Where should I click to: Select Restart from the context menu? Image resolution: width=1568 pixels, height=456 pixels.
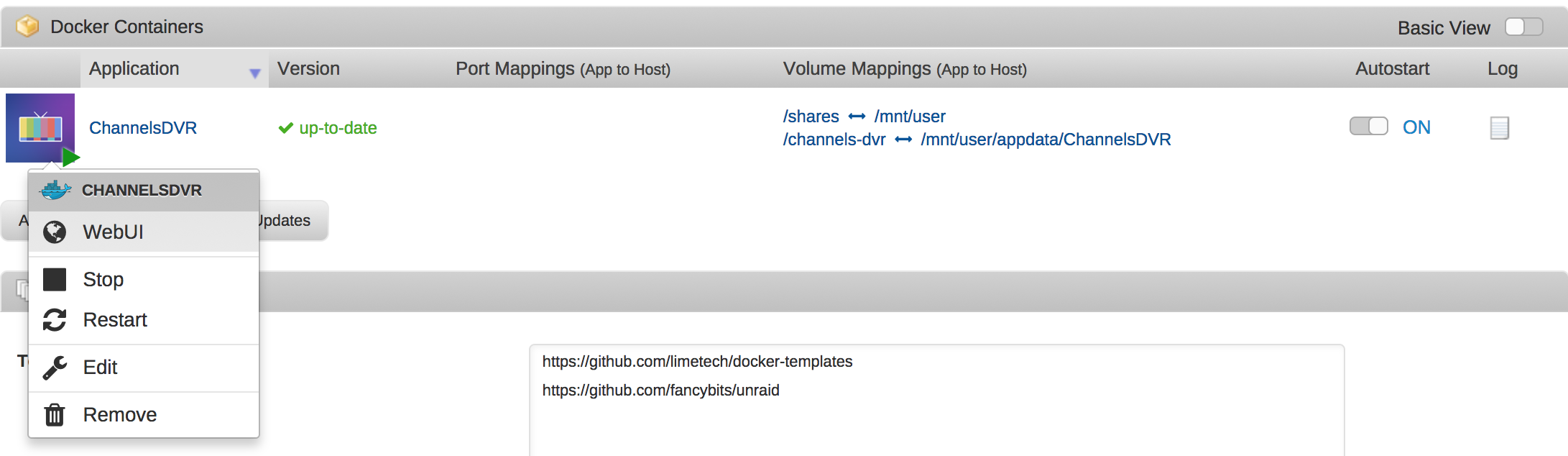[x=115, y=320]
